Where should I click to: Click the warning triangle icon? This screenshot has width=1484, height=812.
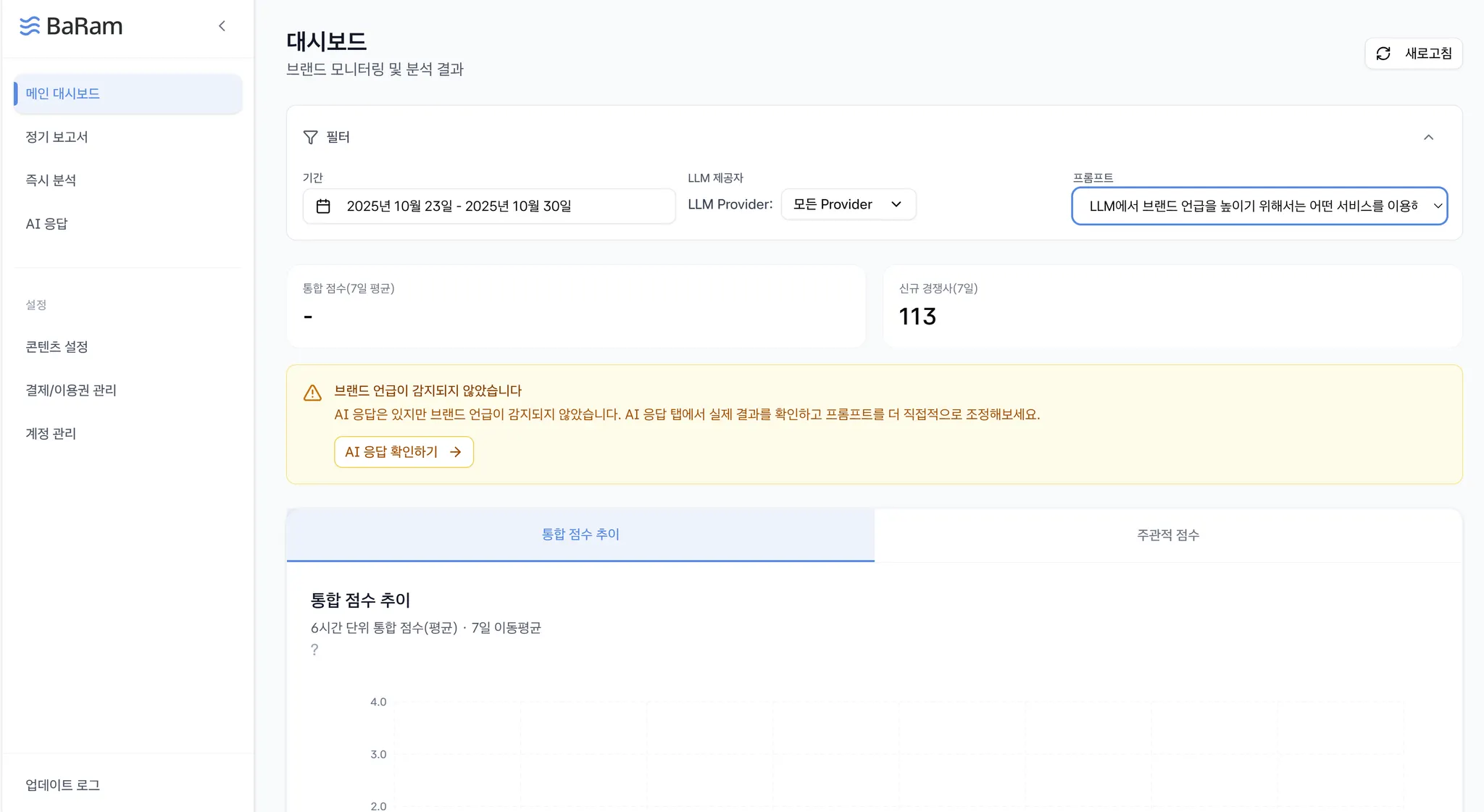pos(312,393)
